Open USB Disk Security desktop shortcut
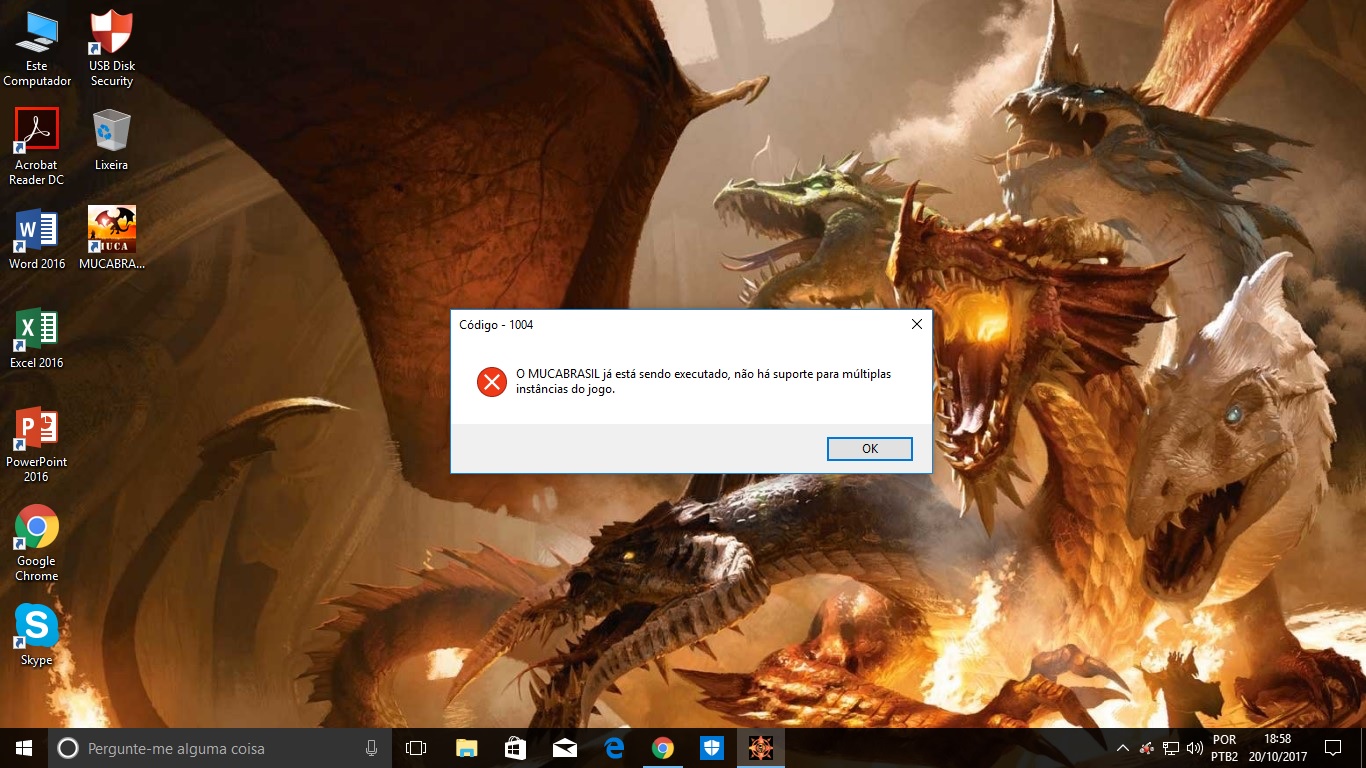This screenshot has height=768, width=1366. (x=112, y=35)
